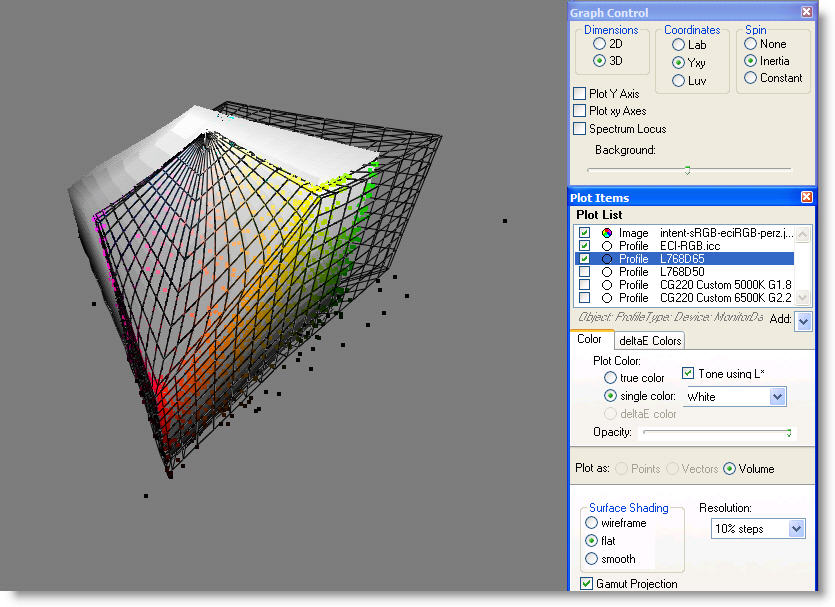Enable the Spectrum Locus checkbox
The width and height of the screenshot is (835, 607).
tap(579, 129)
